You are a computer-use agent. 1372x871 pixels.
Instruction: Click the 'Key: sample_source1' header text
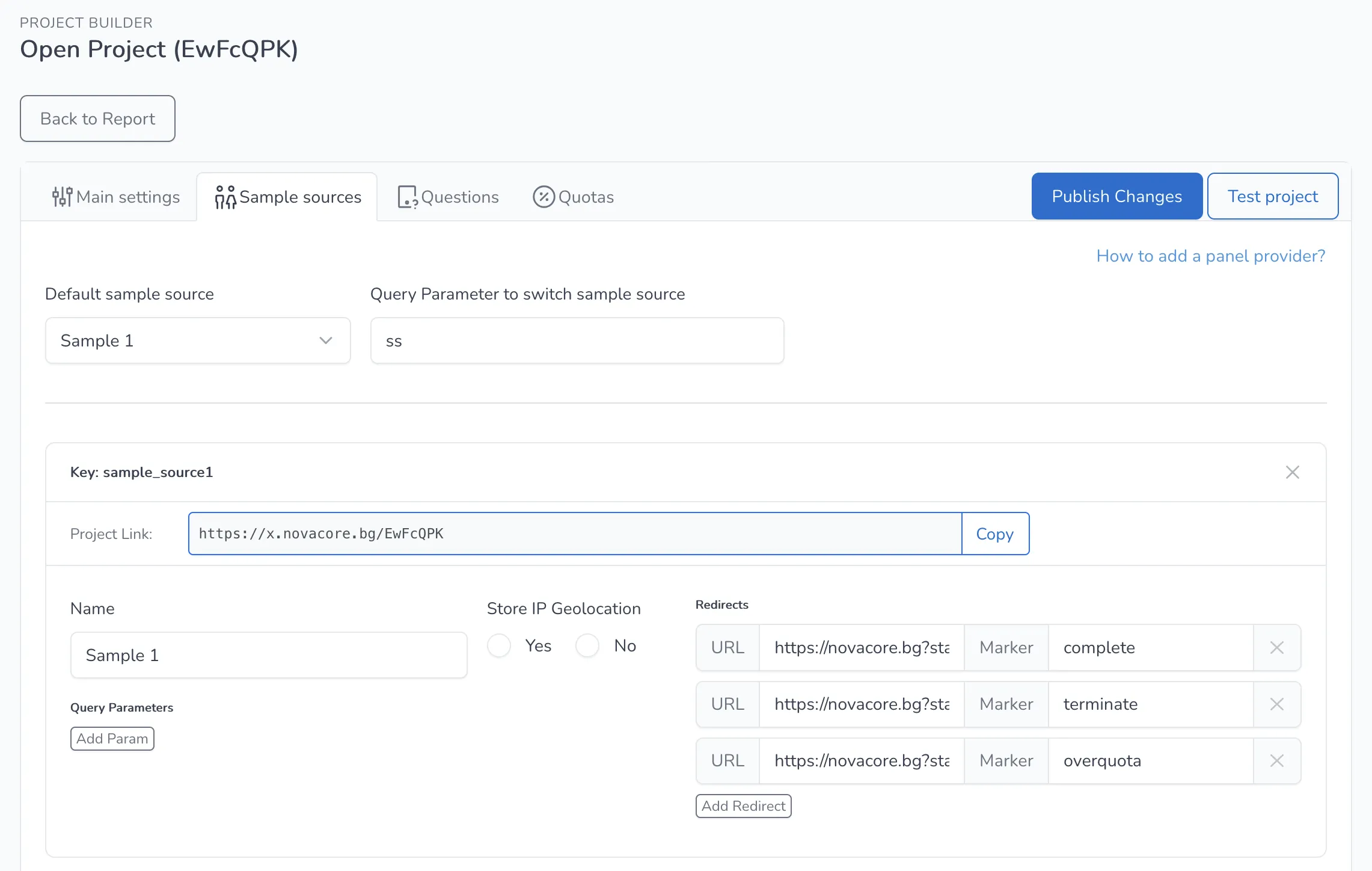pyautogui.click(x=141, y=472)
